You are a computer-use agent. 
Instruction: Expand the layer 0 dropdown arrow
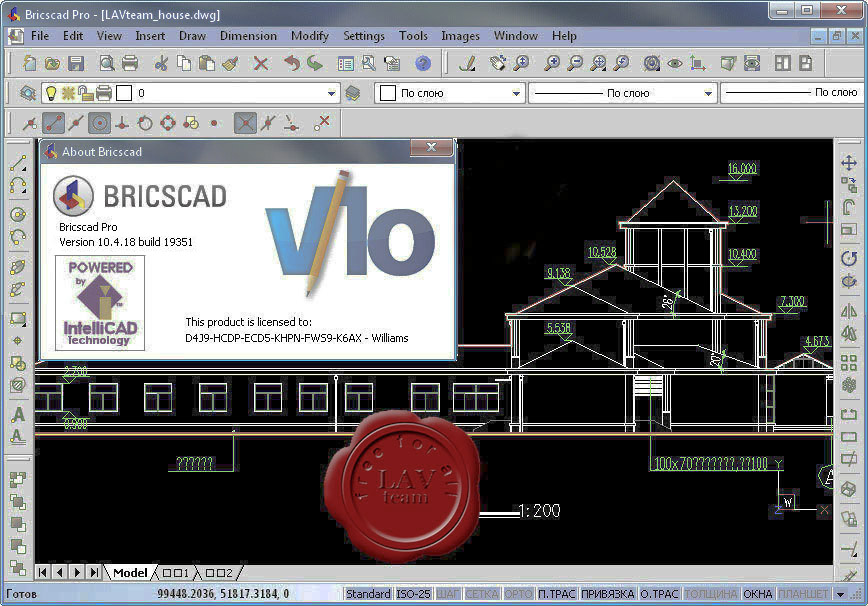pyautogui.click(x=331, y=93)
